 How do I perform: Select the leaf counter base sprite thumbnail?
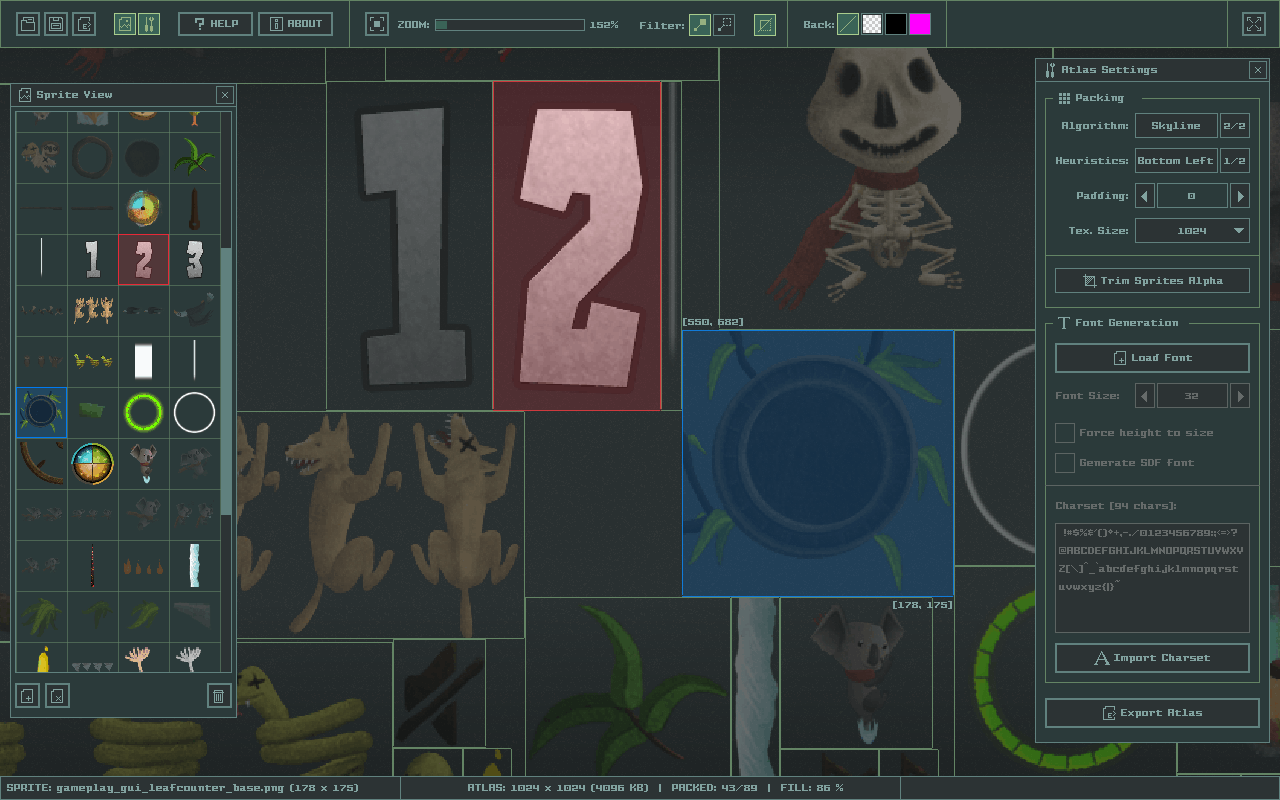[x=42, y=412]
